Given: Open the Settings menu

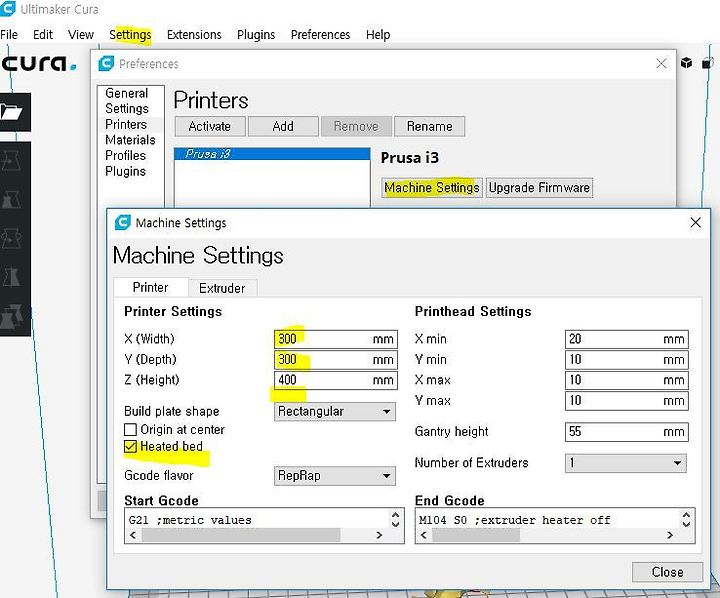Looking at the screenshot, I should pyautogui.click(x=130, y=34).
